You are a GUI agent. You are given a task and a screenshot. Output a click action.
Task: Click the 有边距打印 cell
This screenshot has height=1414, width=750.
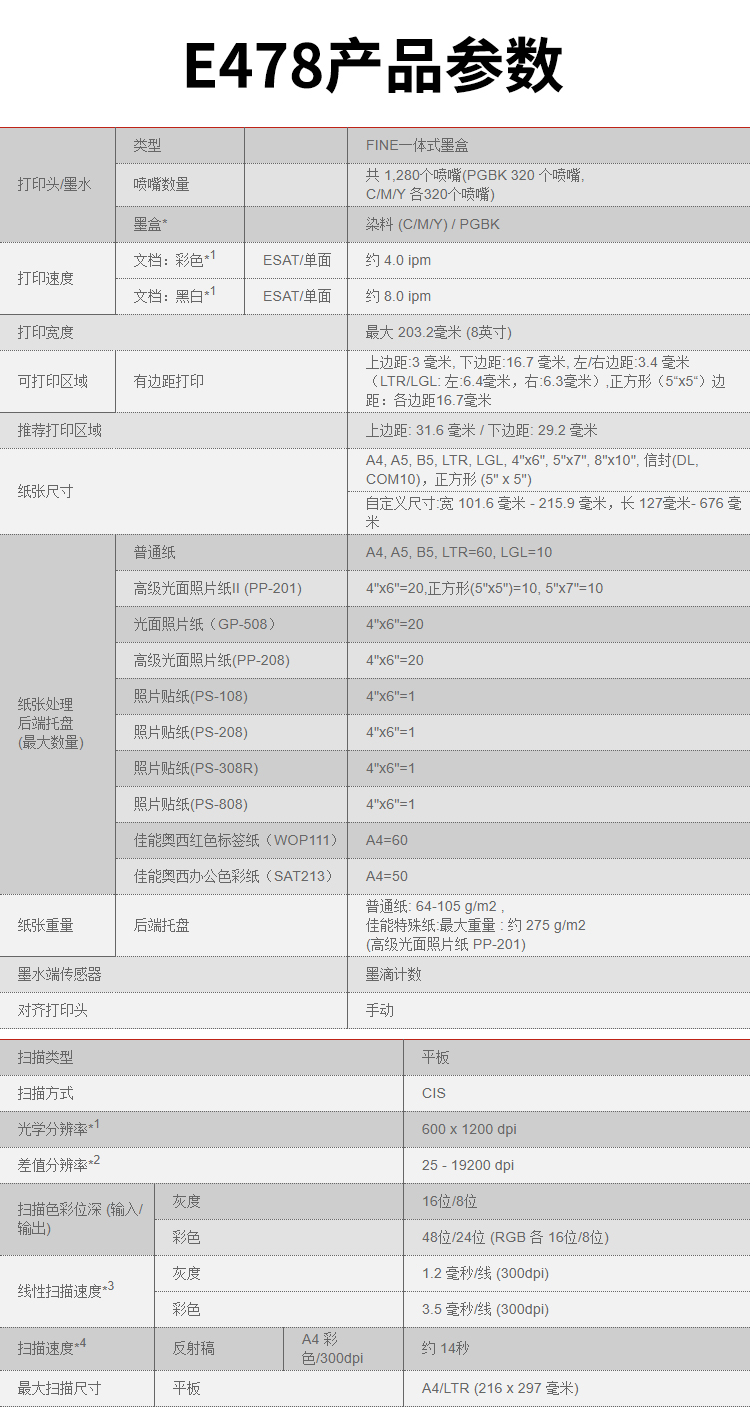(232, 381)
